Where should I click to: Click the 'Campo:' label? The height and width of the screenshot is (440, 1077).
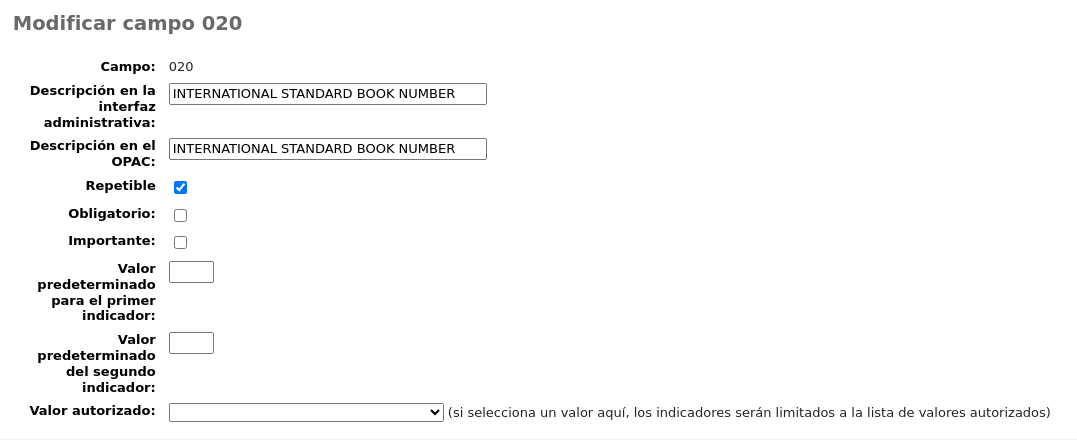pos(128,67)
